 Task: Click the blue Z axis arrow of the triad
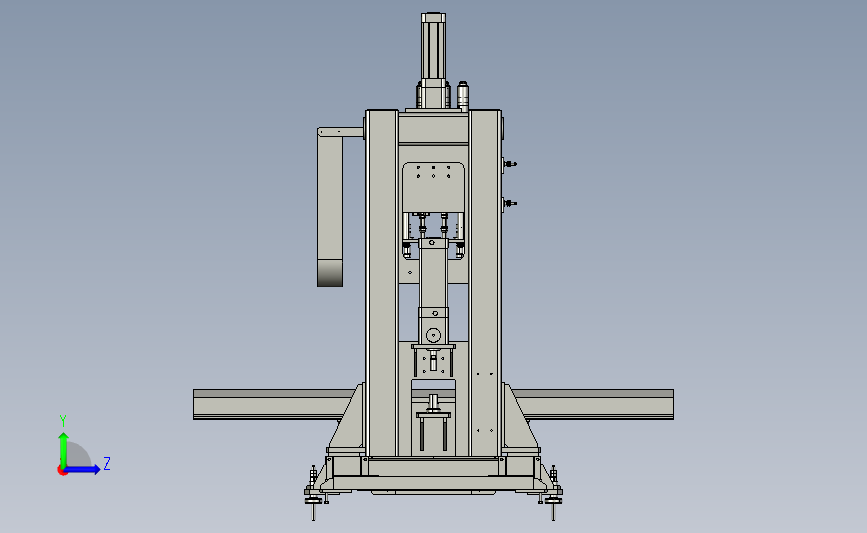click(83, 470)
